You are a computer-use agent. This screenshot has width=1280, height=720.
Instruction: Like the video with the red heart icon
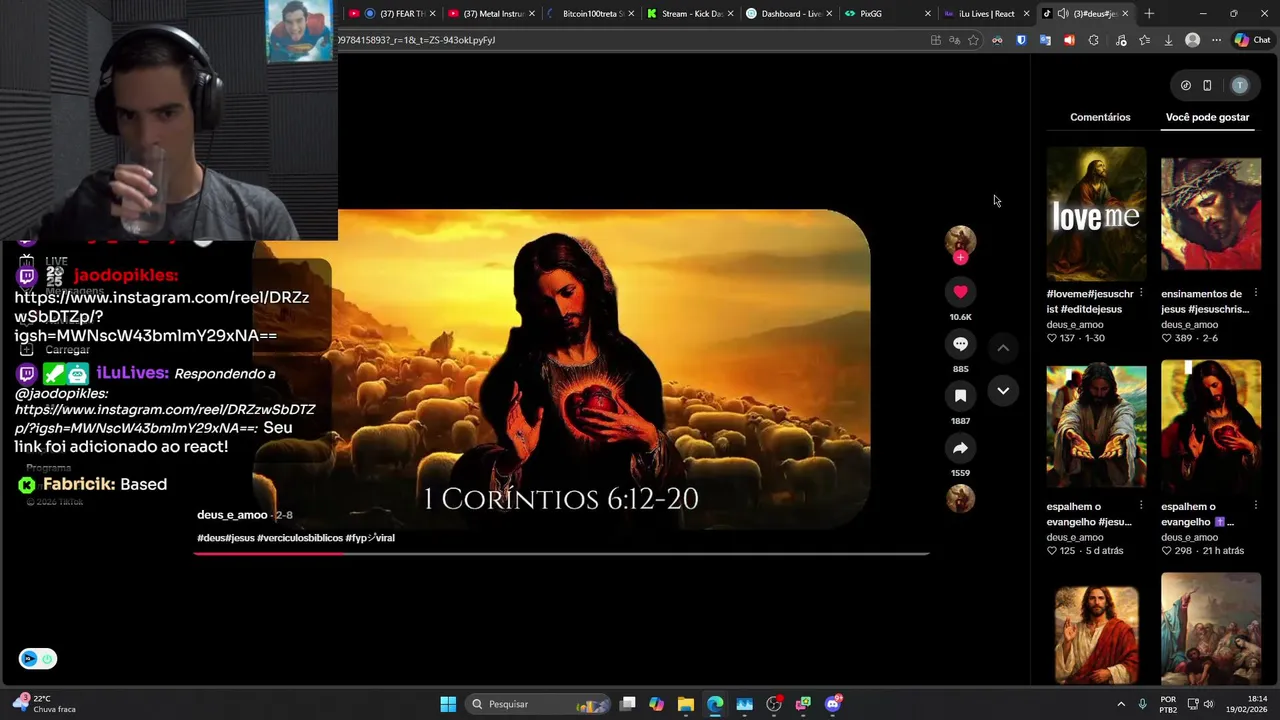tap(960, 292)
